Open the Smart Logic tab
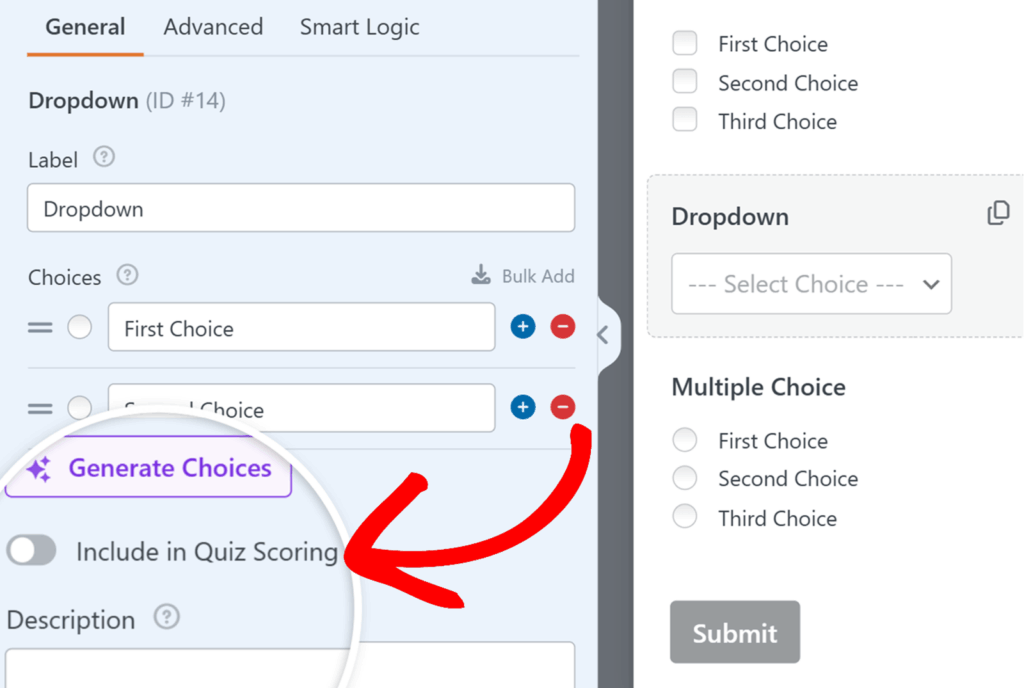This screenshot has width=1024, height=688. click(360, 27)
